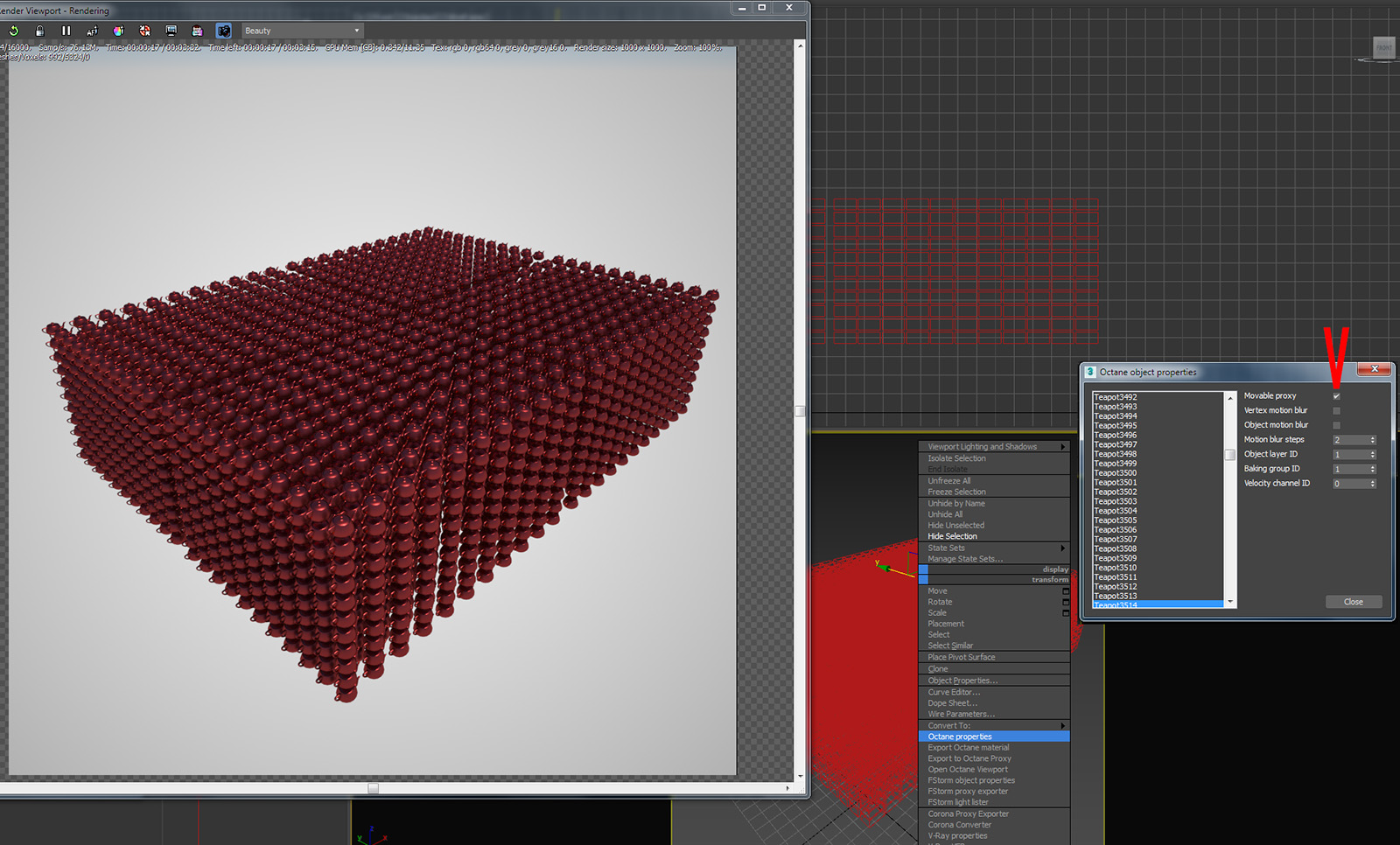Close the Octane object properties dialog window
The width and height of the screenshot is (1400, 845).
tap(1375, 369)
